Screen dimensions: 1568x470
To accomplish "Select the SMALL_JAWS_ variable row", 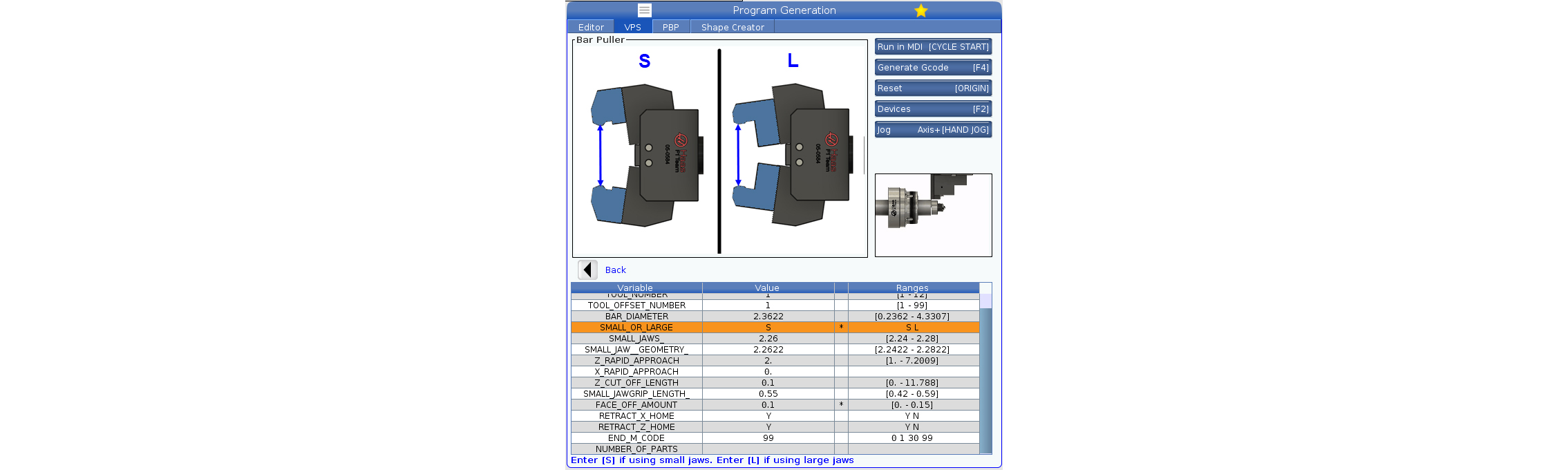I will (775, 339).
